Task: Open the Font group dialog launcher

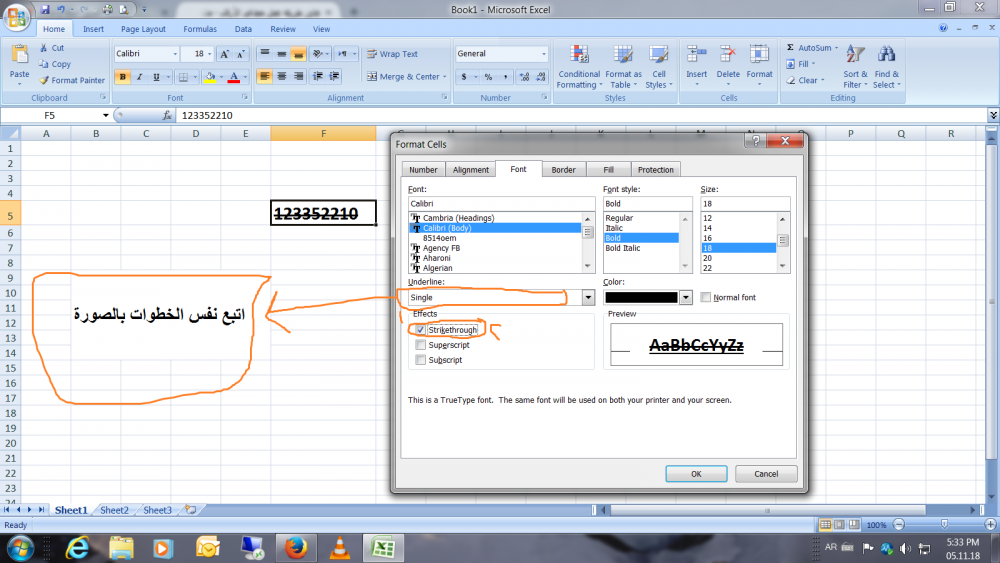Action: [x=244, y=98]
